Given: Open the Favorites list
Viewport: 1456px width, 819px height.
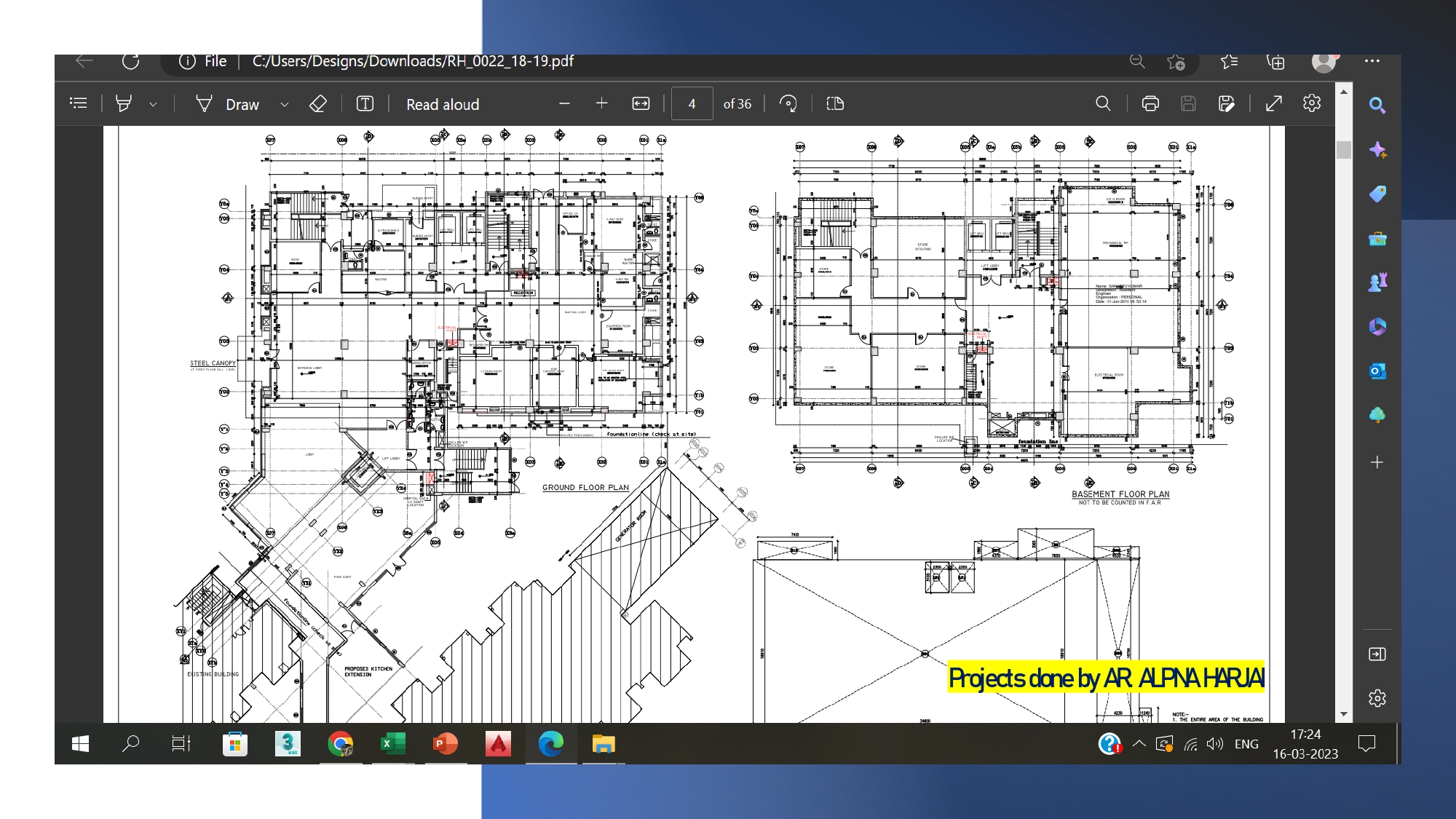Looking at the screenshot, I should click(x=1230, y=62).
